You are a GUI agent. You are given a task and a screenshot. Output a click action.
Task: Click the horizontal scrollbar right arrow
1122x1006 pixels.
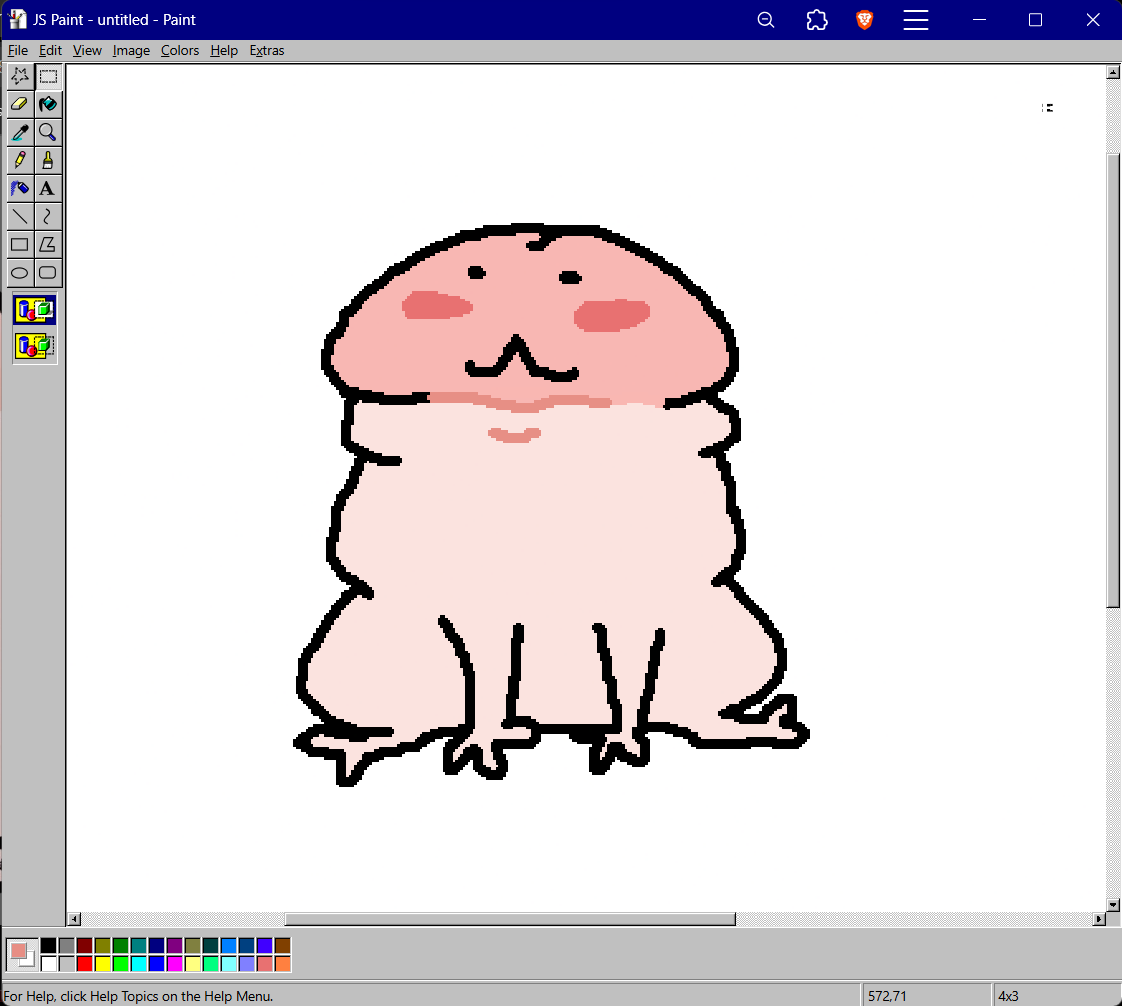pyautogui.click(x=1100, y=919)
